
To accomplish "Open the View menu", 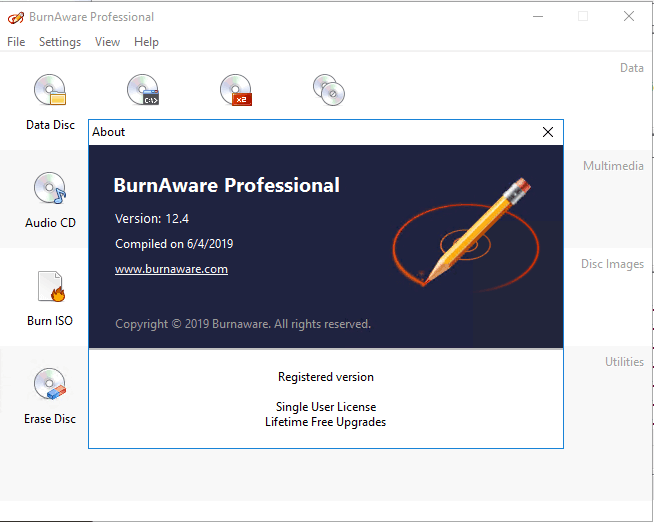I will point(107,42).
